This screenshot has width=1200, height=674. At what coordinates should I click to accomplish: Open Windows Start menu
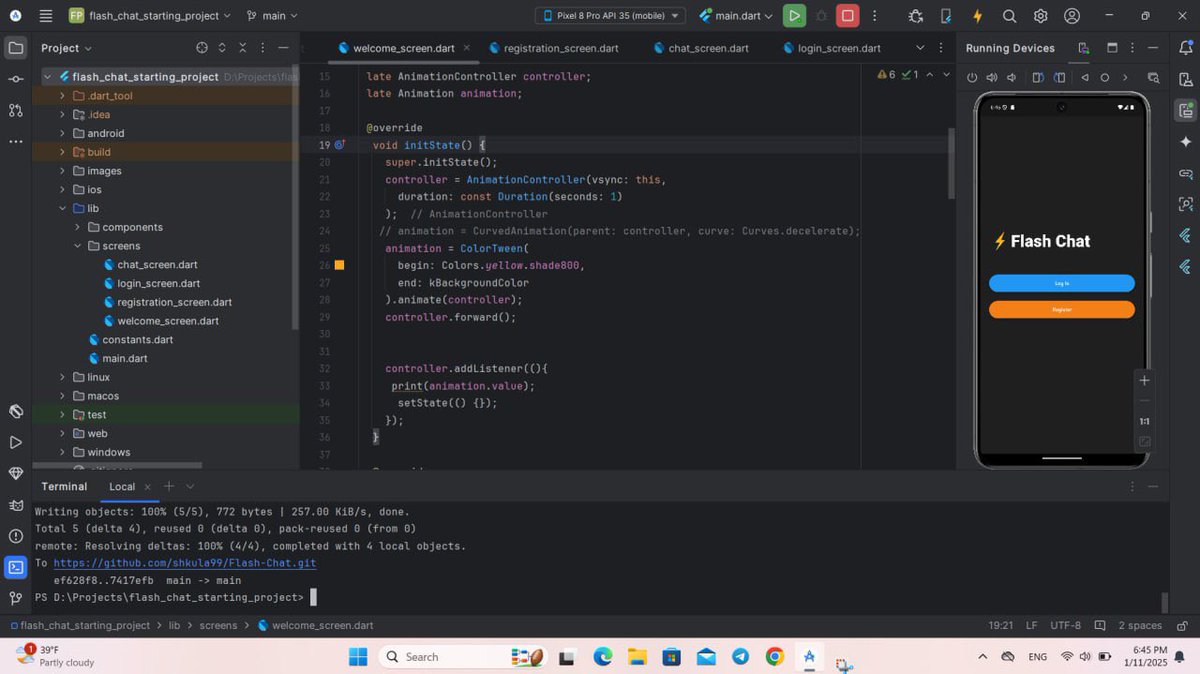click(x=358, y=657)
